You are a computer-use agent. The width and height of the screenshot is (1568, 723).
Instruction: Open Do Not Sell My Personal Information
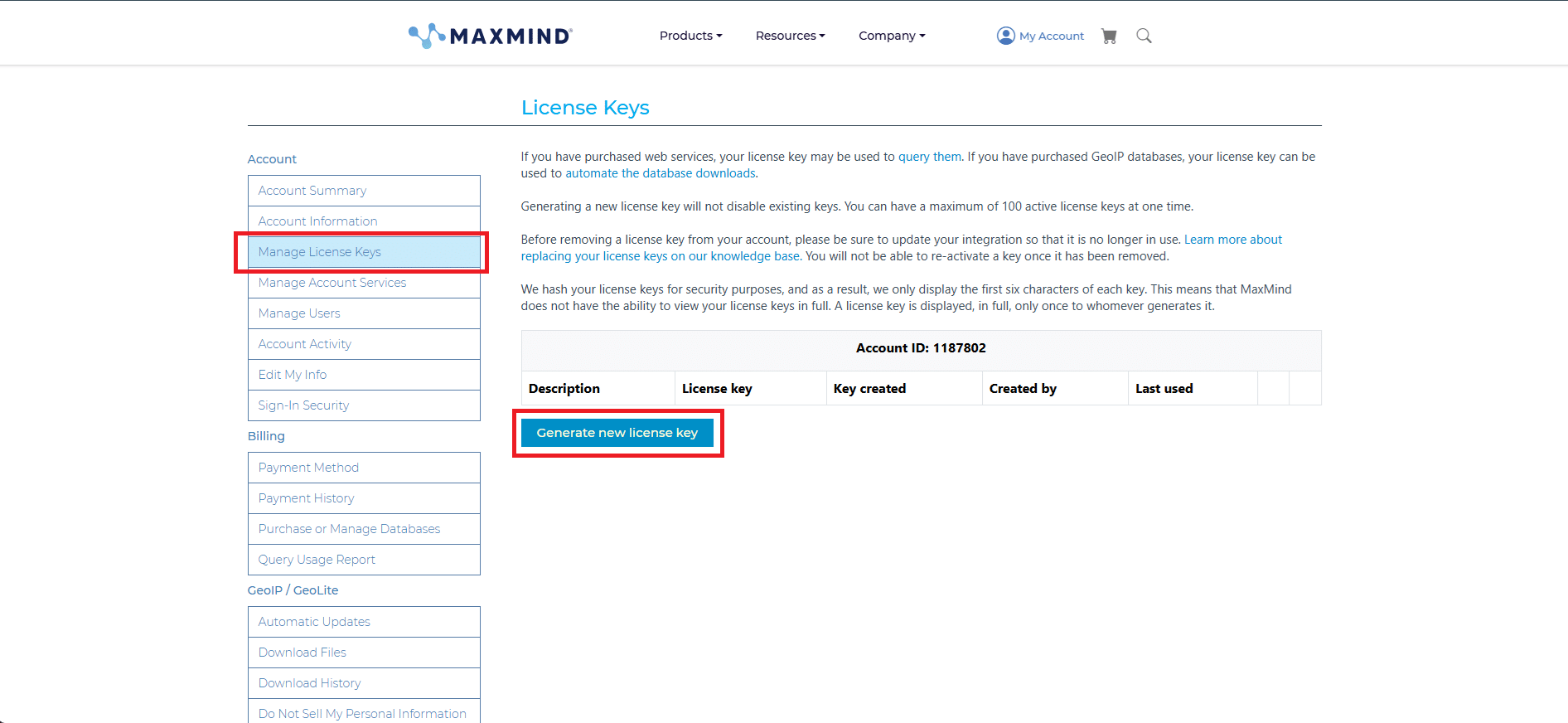click(364, 711)
